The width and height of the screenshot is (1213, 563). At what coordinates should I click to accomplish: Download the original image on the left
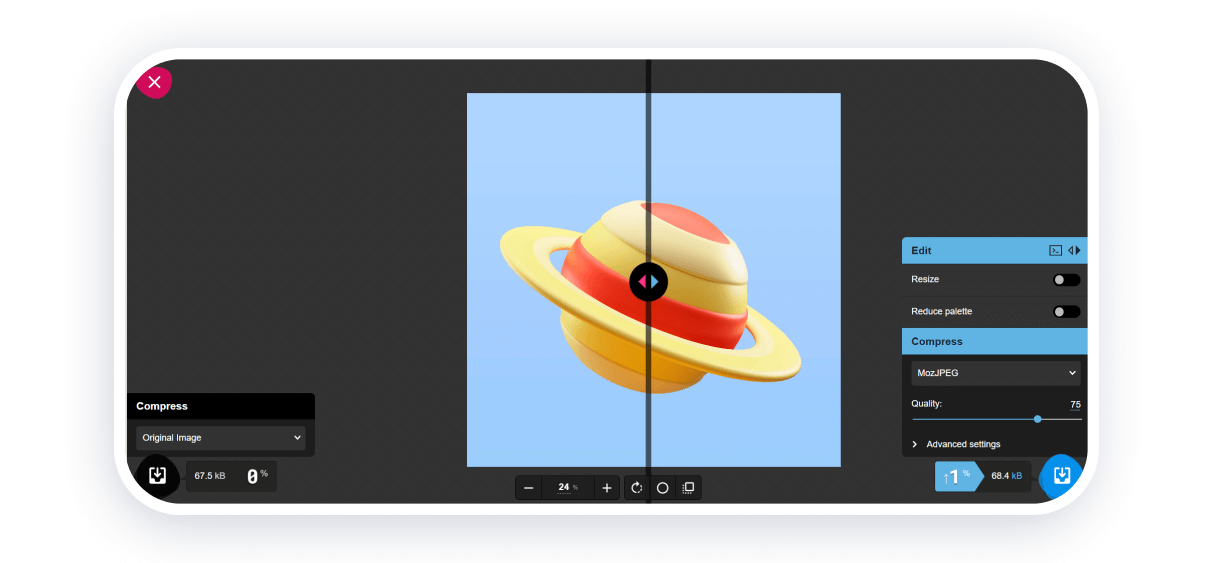click(x=157, y=476)
